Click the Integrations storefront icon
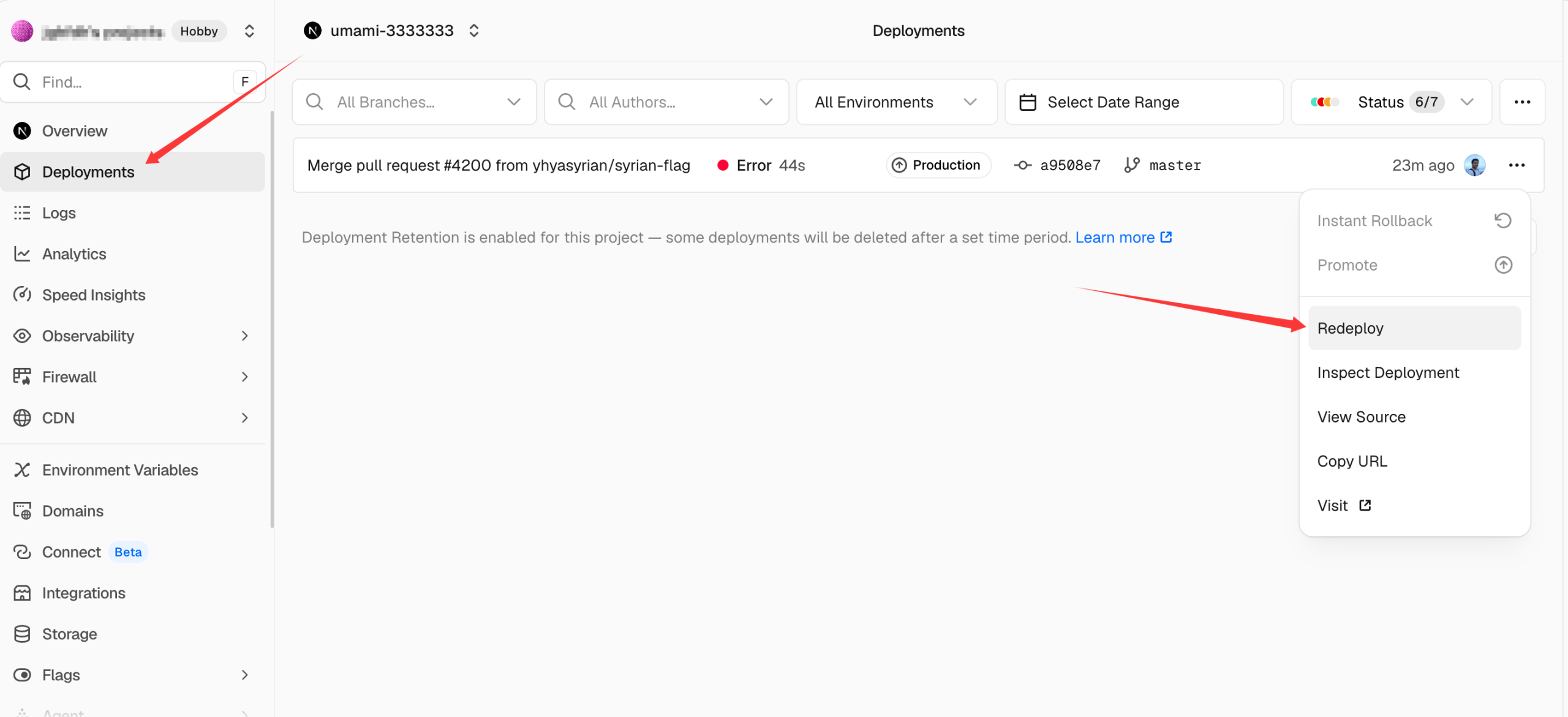The width and height of the screenshot is (1568, 717). (x=22, y=593)
